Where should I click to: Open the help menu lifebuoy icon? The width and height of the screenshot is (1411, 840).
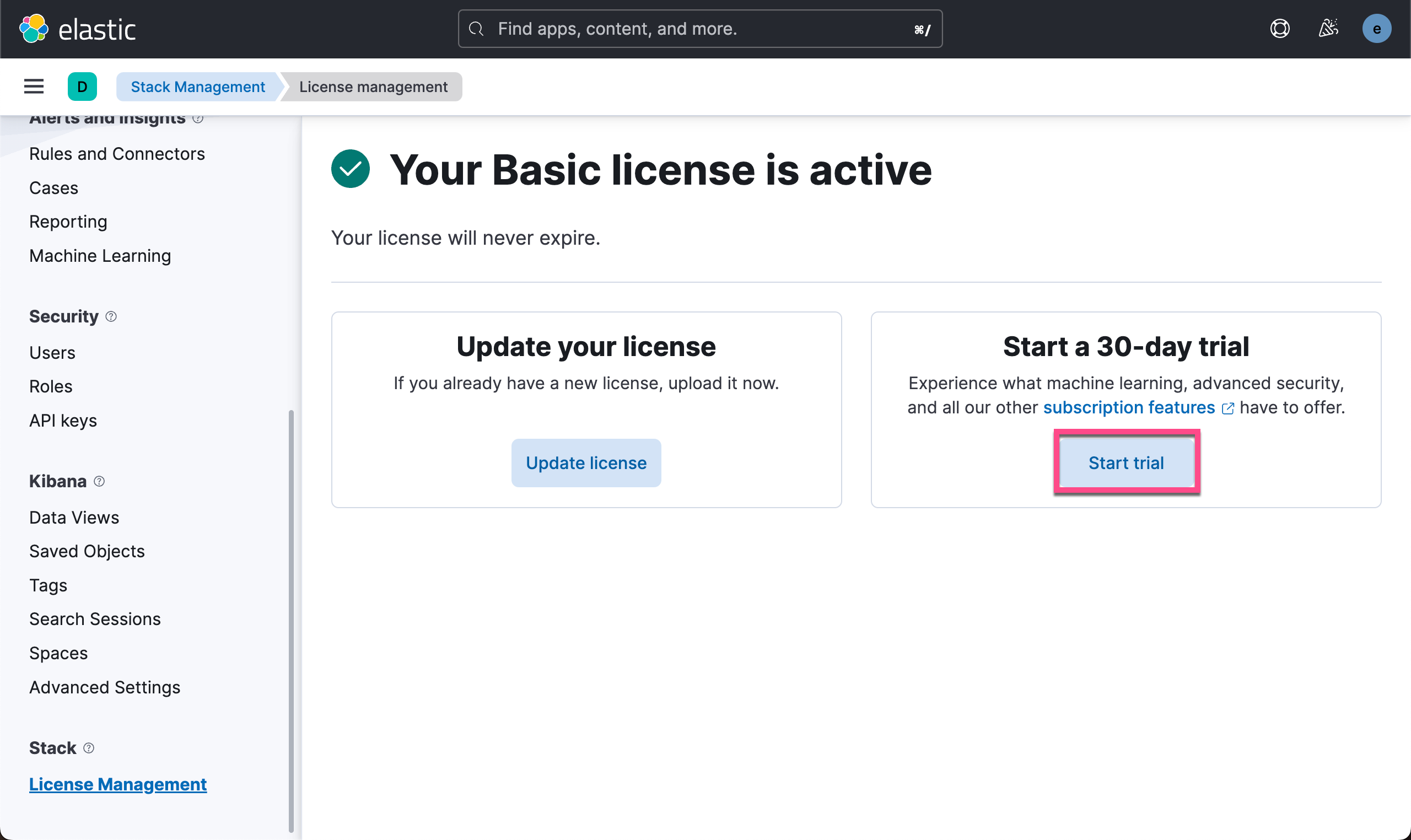click(1279, 29)
